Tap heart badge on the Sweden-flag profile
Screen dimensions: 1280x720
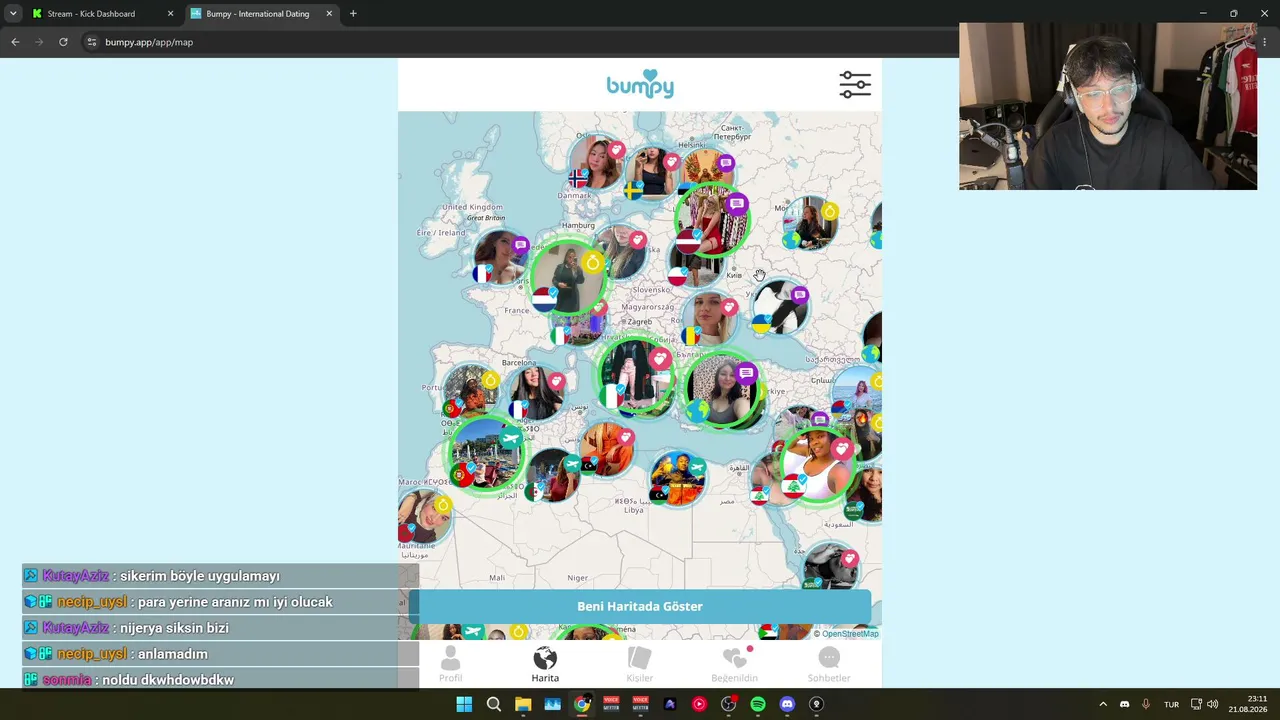[672, 162]
